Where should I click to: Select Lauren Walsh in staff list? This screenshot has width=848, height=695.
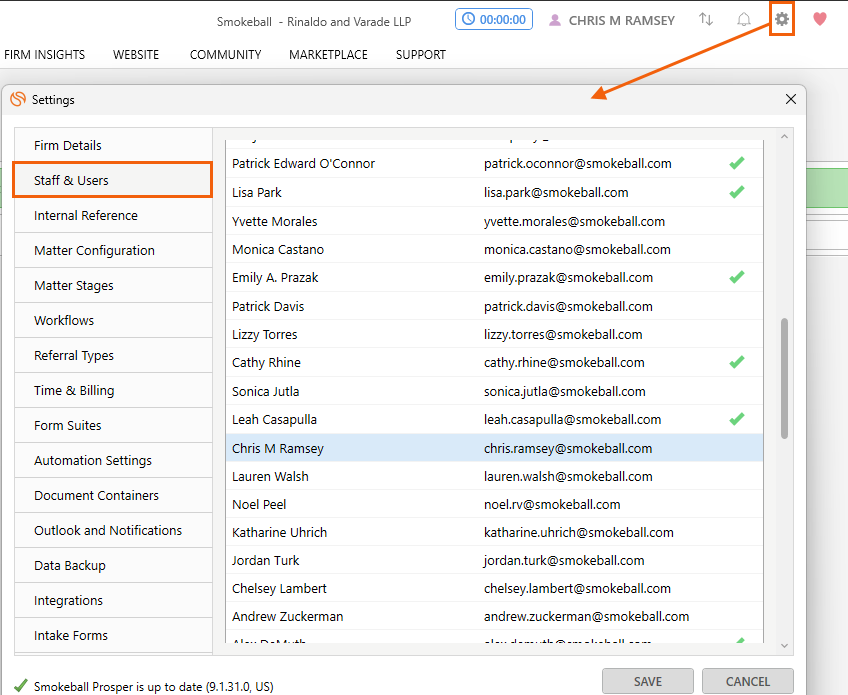pos(494,476)
